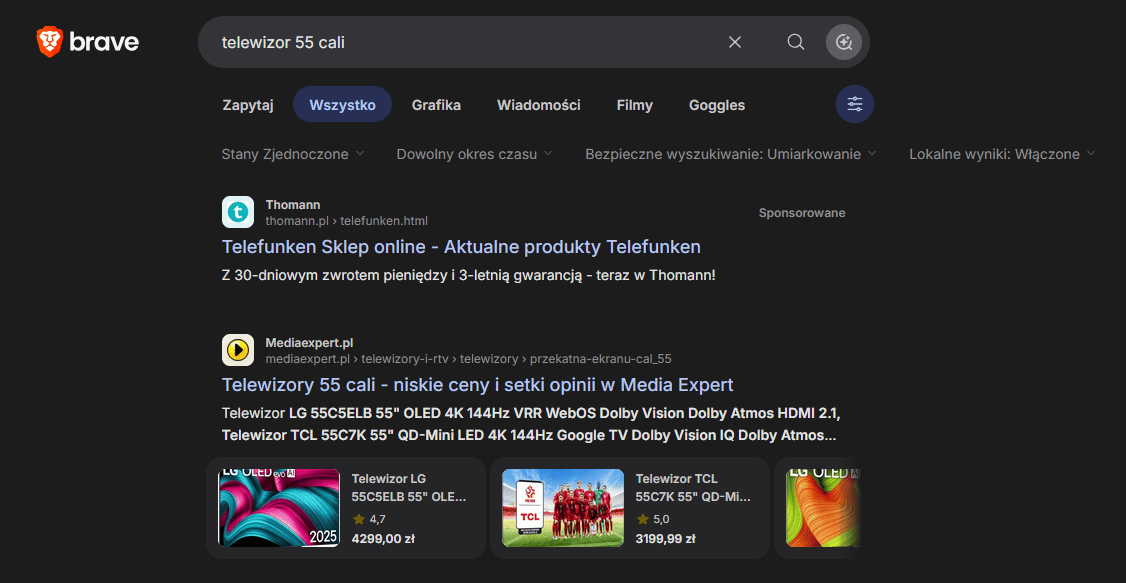Expand the Dowolny okres czasu dropdown
The image size is (1126, 583).
pyautogui.click(x=475, y=154)
